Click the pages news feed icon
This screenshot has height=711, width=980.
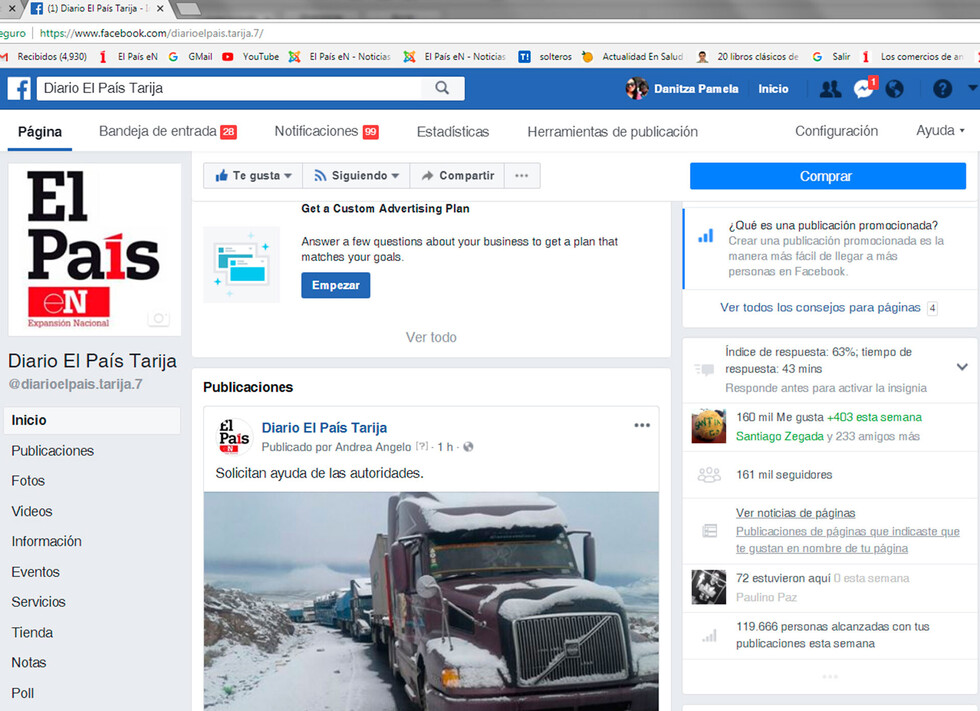709,531
